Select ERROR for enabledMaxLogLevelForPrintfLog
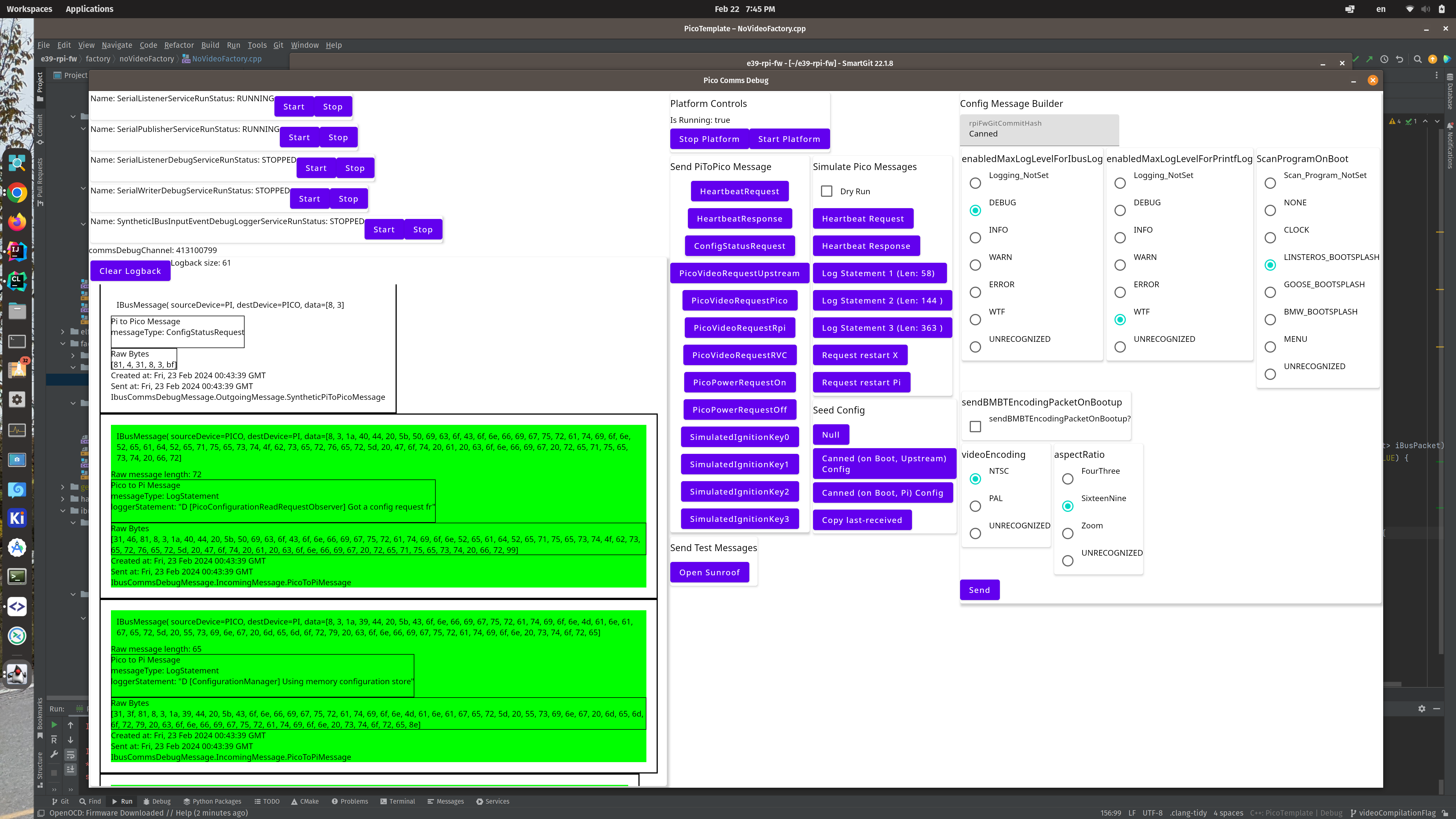Image resolution: width=1456 pixels, height=819 pixels. click(x=1120, y=292)
